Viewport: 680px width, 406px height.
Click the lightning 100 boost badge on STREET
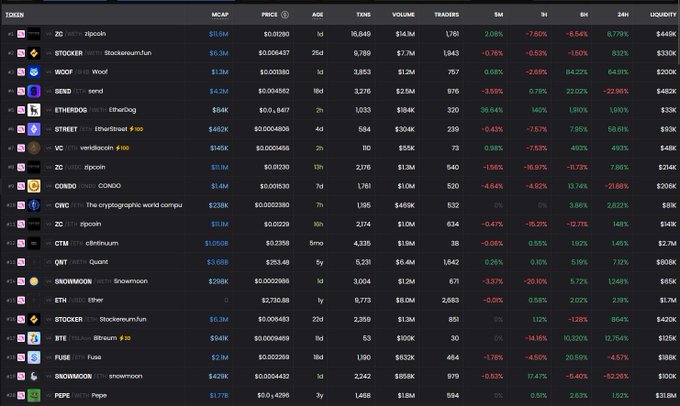136,129
